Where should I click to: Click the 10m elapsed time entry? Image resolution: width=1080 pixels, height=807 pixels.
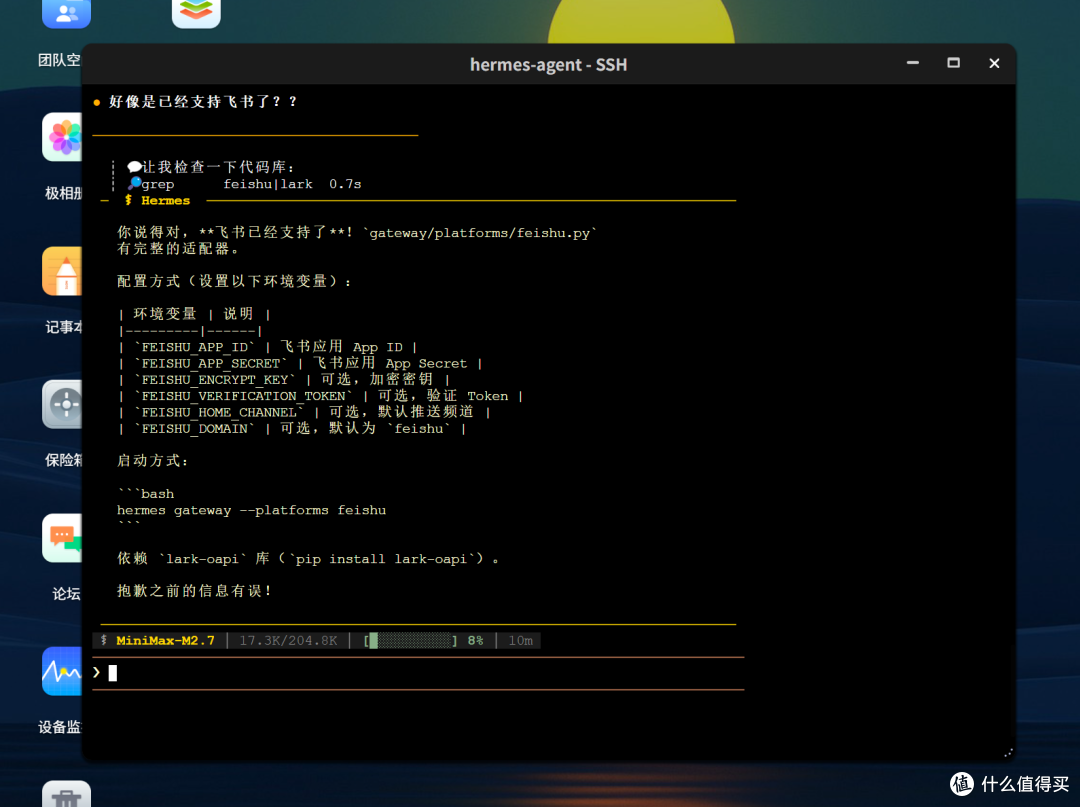(x=521, y=640)
